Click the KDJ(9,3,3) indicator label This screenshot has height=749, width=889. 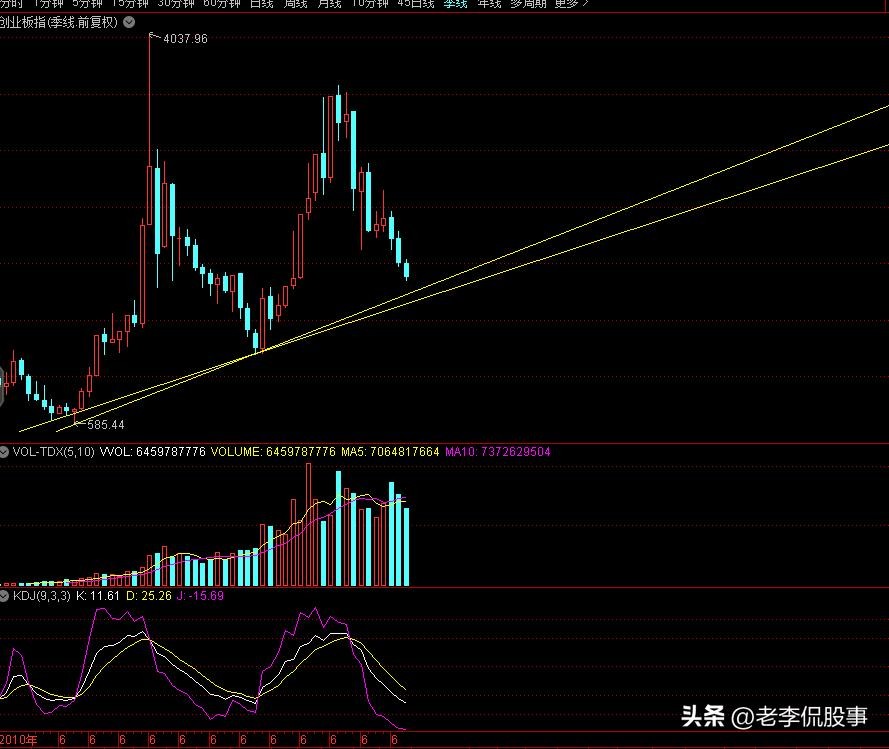point(42,596)
